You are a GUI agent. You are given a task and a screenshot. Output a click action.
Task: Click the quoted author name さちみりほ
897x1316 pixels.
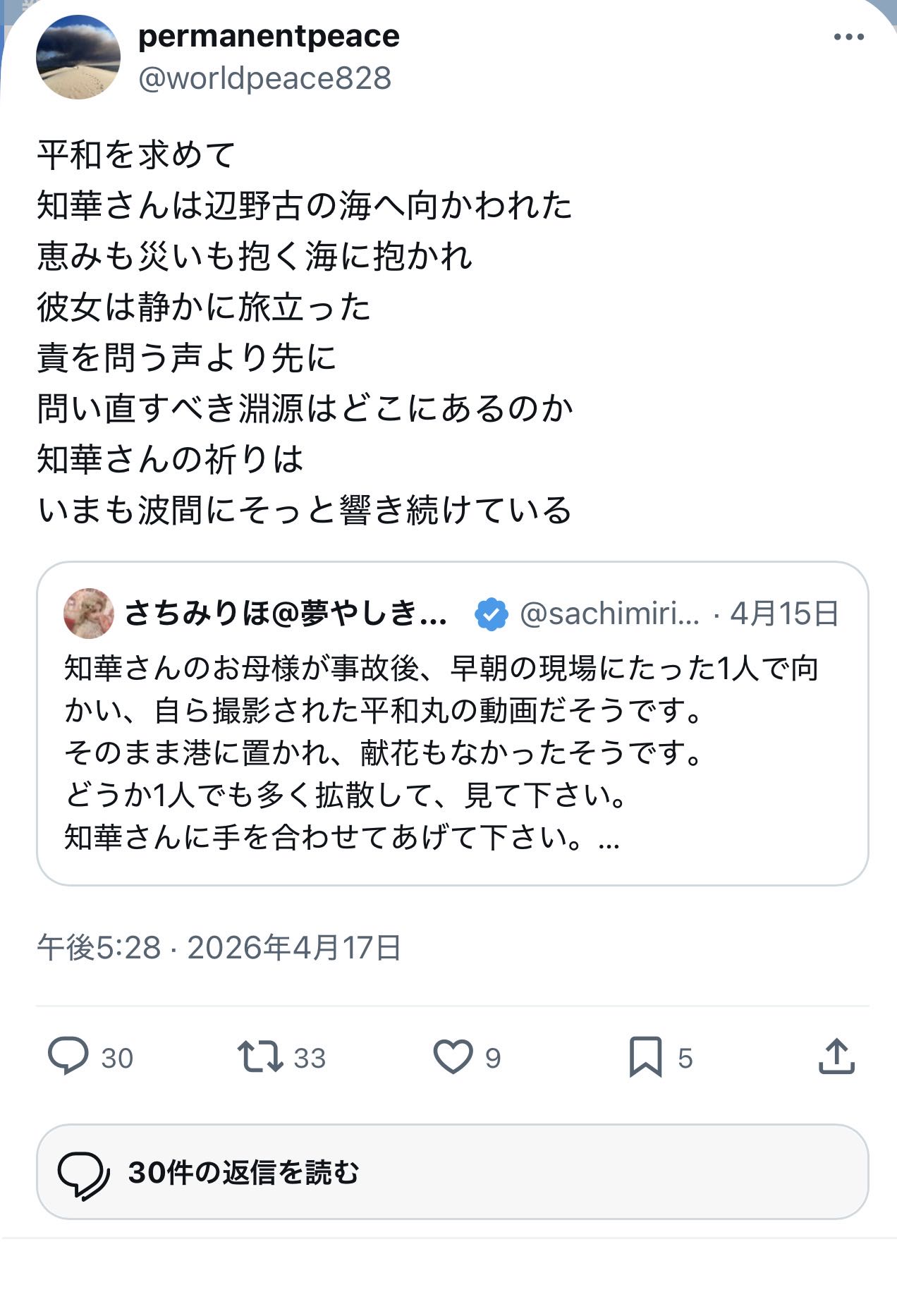coord(286,614)
